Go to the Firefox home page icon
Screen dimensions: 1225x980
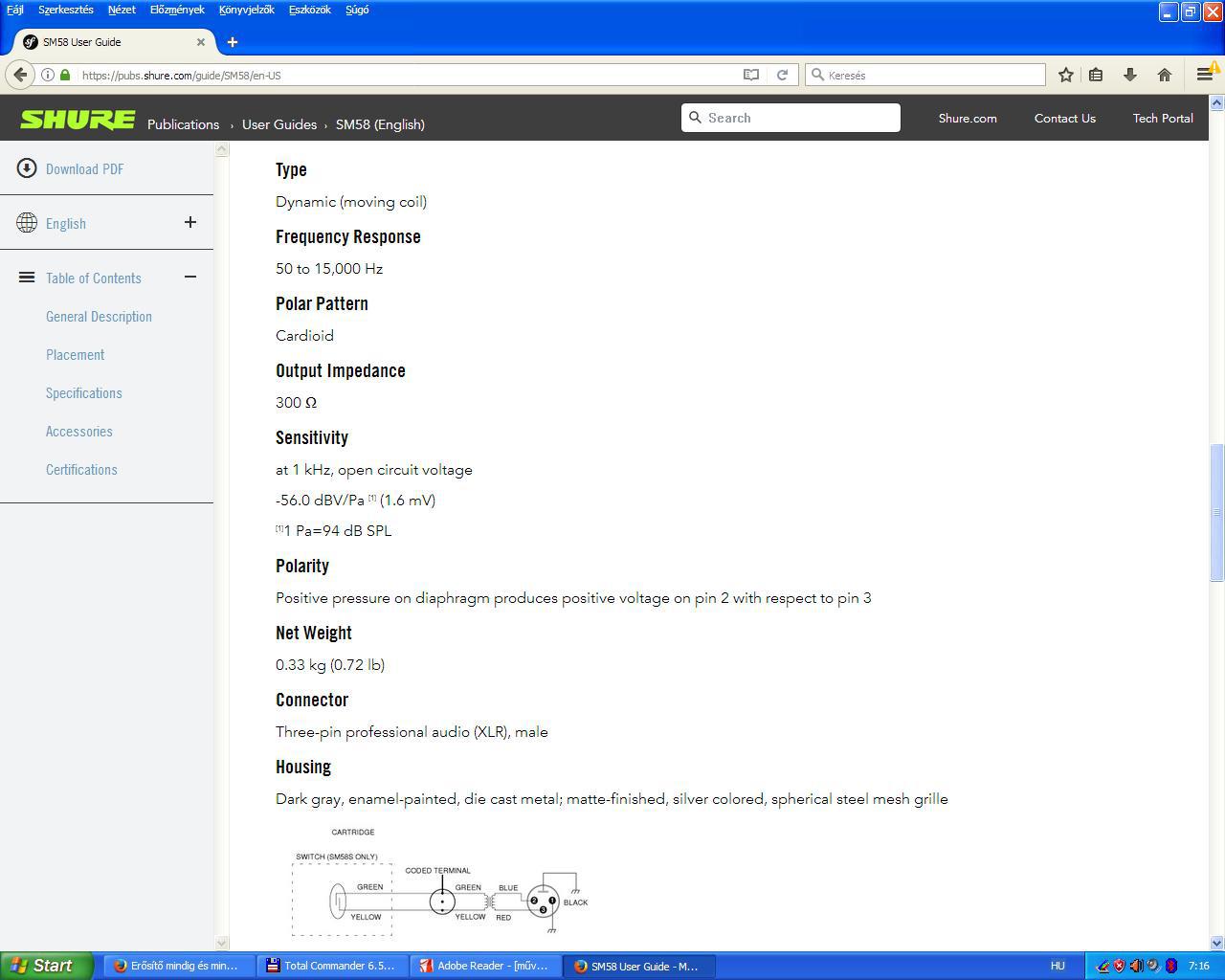pyautogui.click(x=1165, y=75)
